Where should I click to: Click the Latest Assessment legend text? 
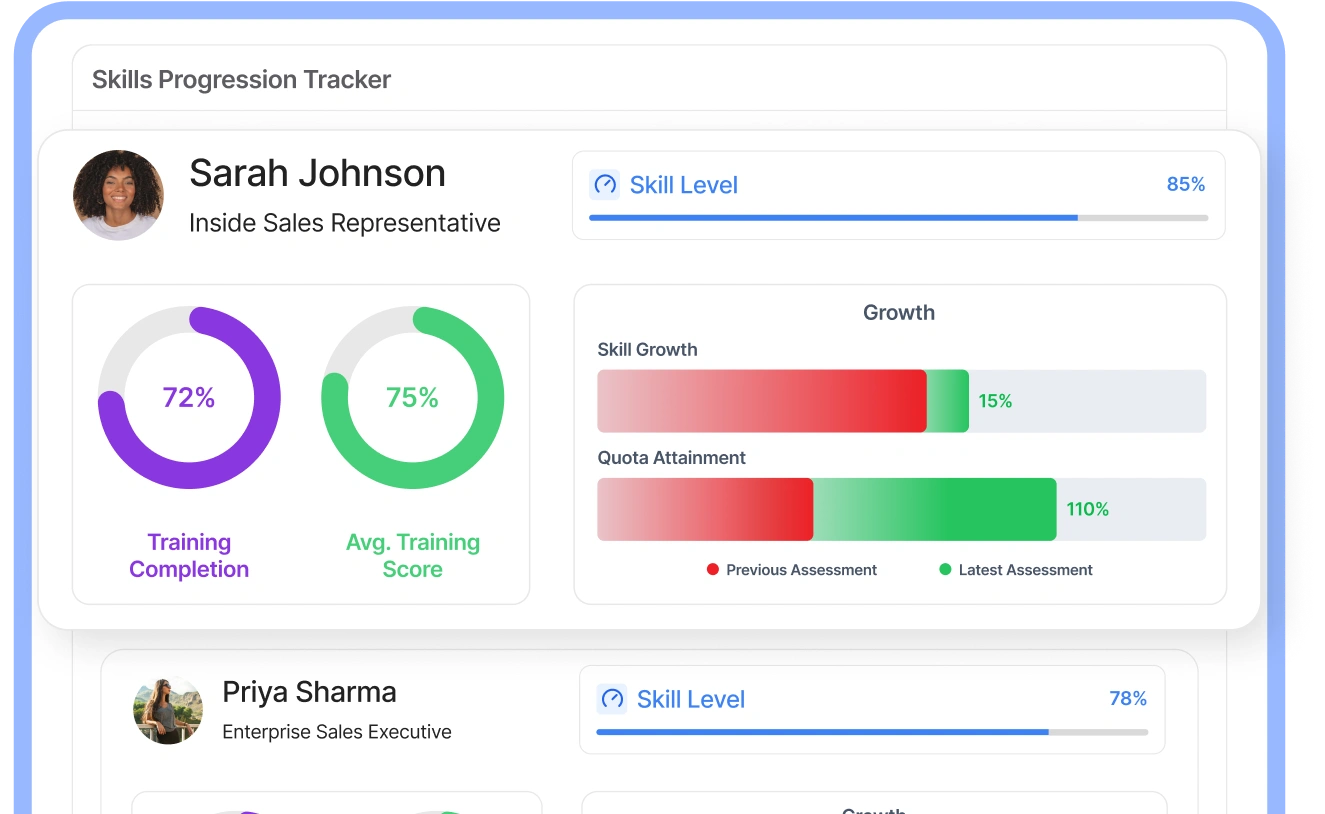pyautogui.click(x=1026, y=570)
